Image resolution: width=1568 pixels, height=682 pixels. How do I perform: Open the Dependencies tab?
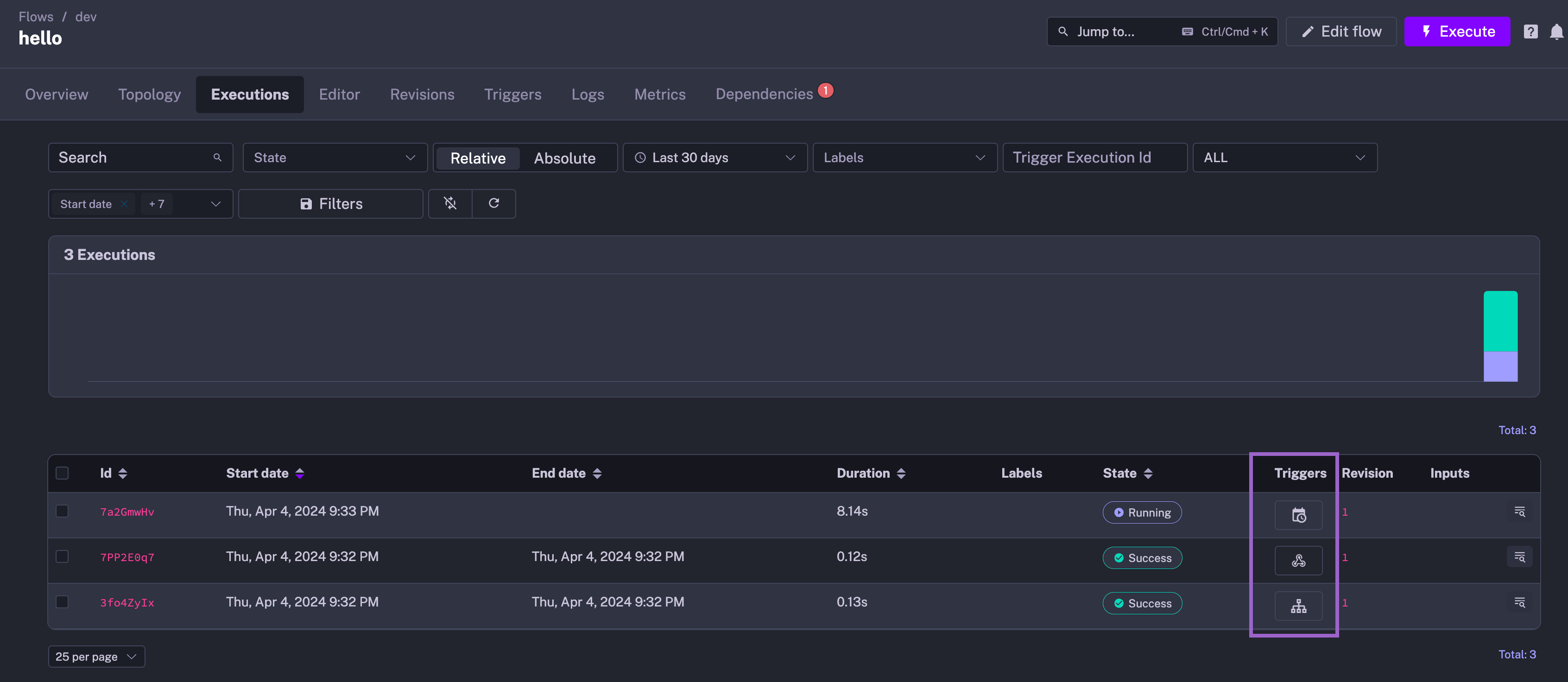(x=764, y=95)
